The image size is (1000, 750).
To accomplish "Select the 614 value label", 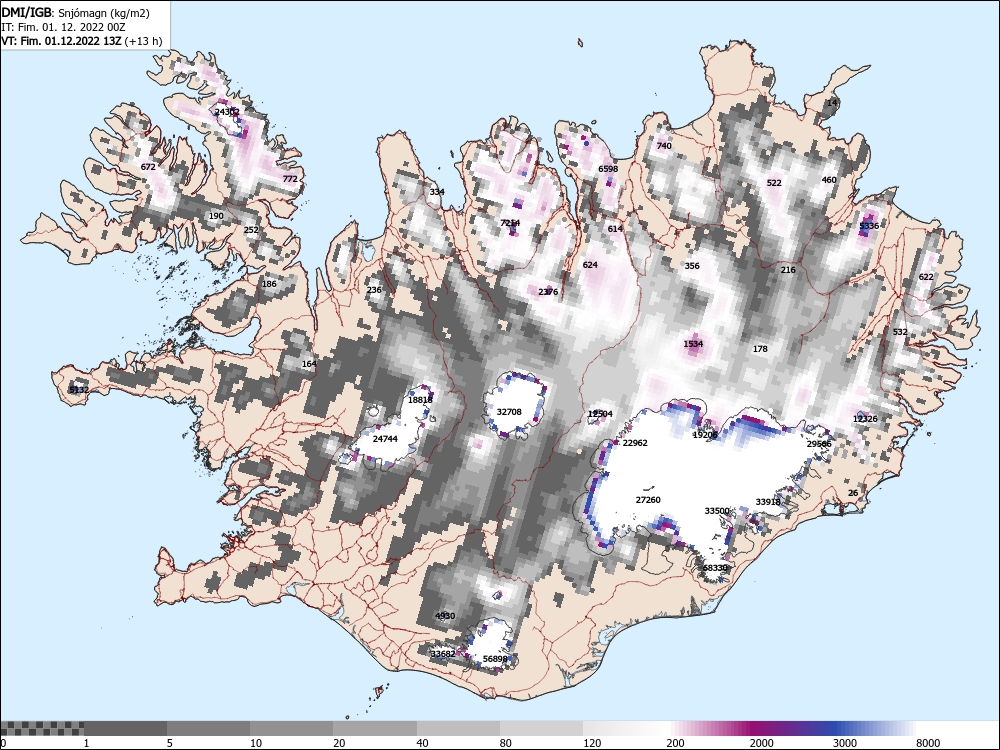I will pos(615,228).
